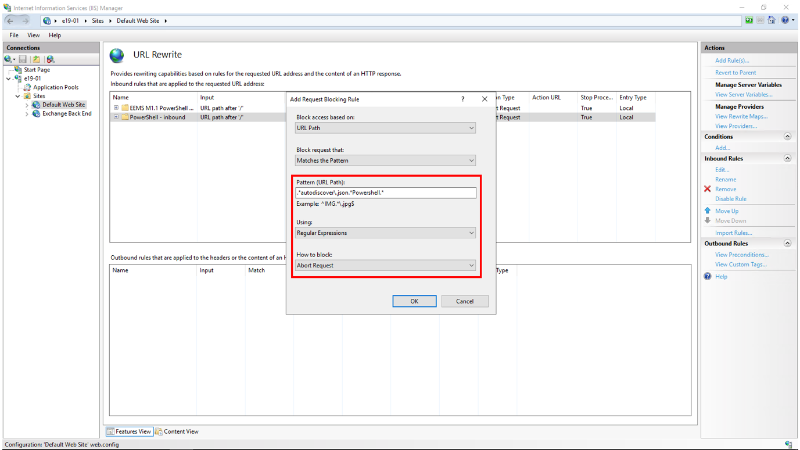Collapse the Conditions section in Actions
Screen dimensions: 800x450
click(788, 137)
